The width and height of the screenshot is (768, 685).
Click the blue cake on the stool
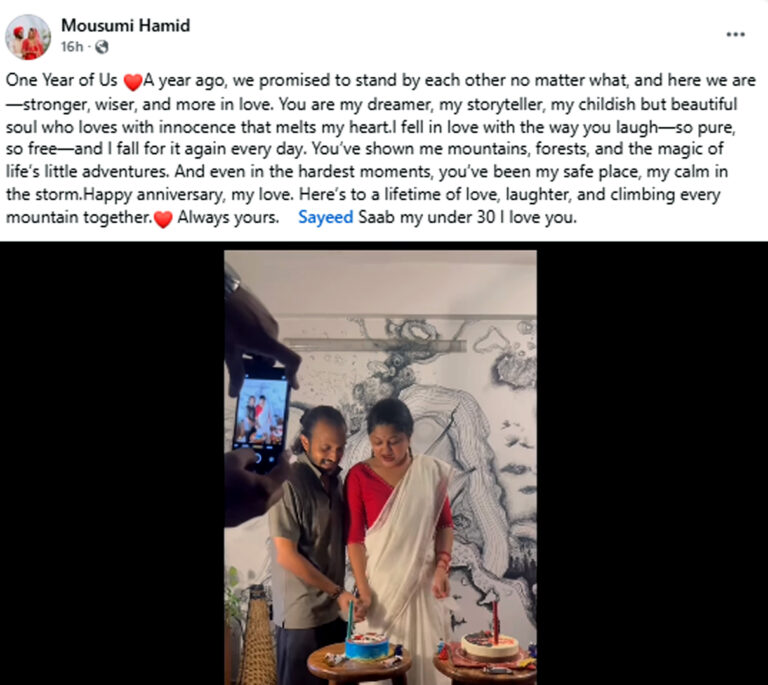(x=366, y=645)
